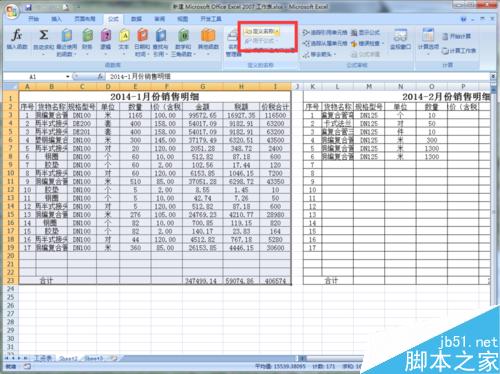This screenshot has width=500, height=374.
Task: Open the Logical functions purple book icon
Action: [x=106, y=35]
